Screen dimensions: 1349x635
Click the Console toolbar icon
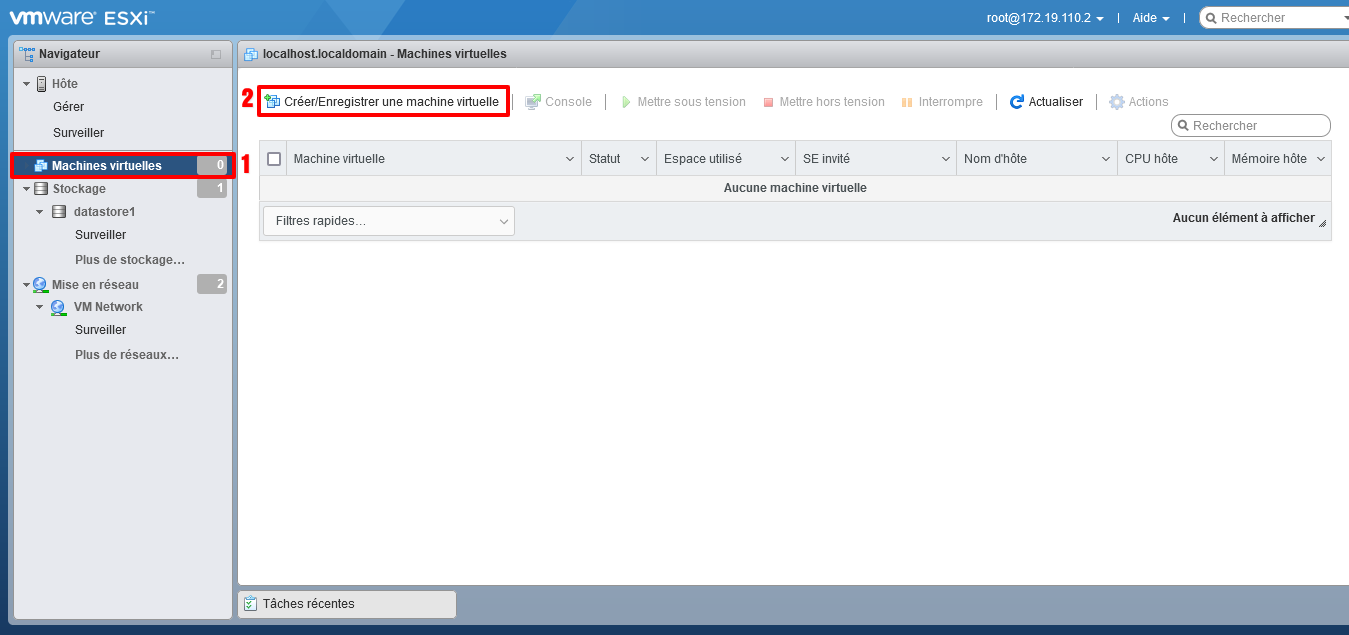point(533,102)
